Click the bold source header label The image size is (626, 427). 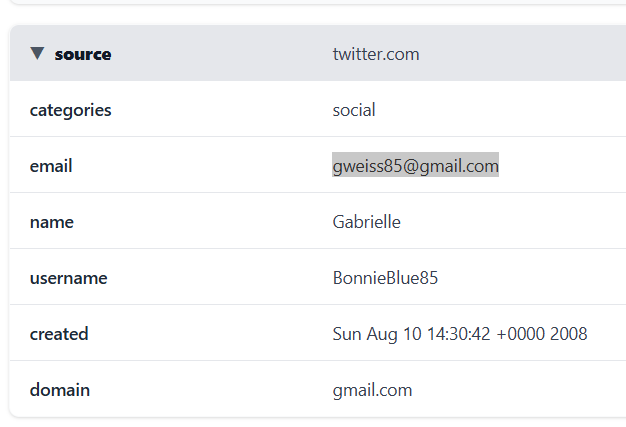(x=83, y=54)
